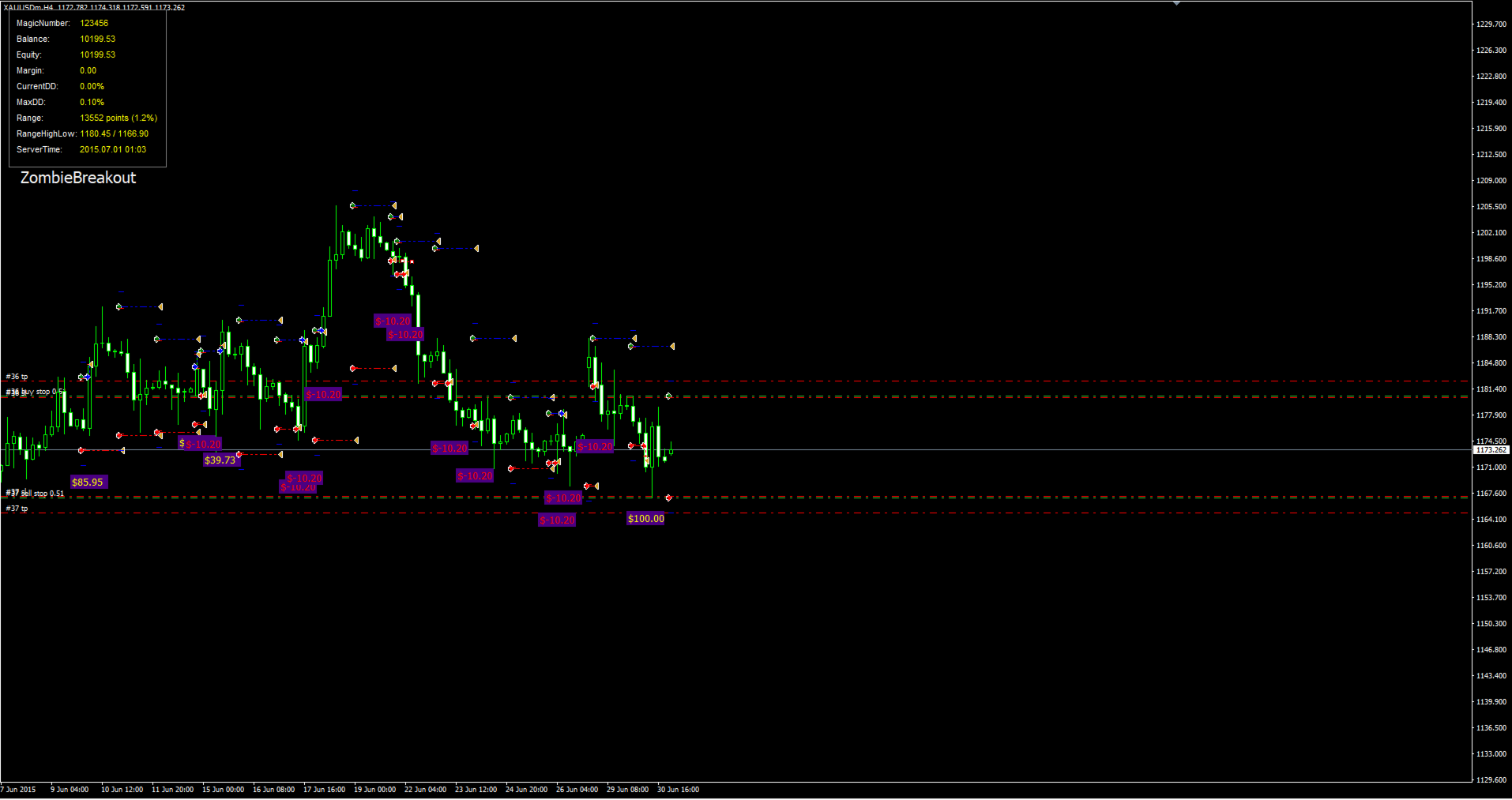Select the $85.95 profit label

(x=88, y=482)
